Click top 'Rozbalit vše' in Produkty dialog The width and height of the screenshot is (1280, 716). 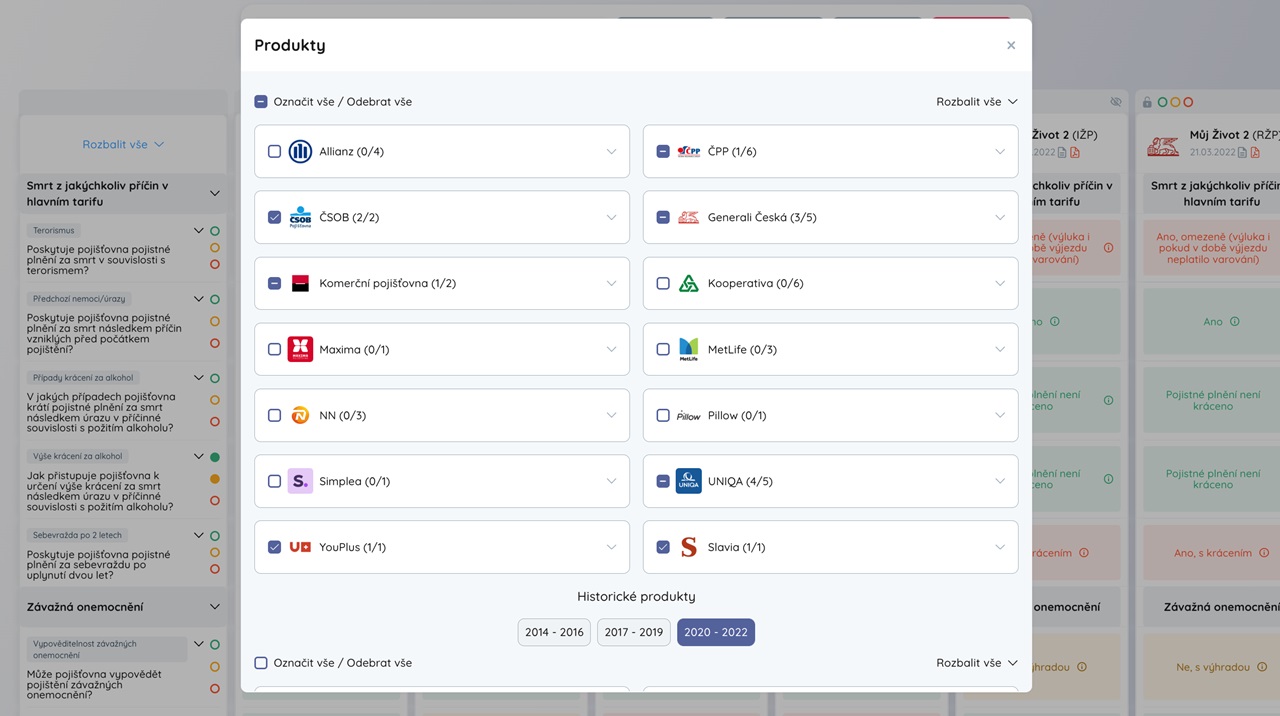pyautogui.click(x=977, y=102)
